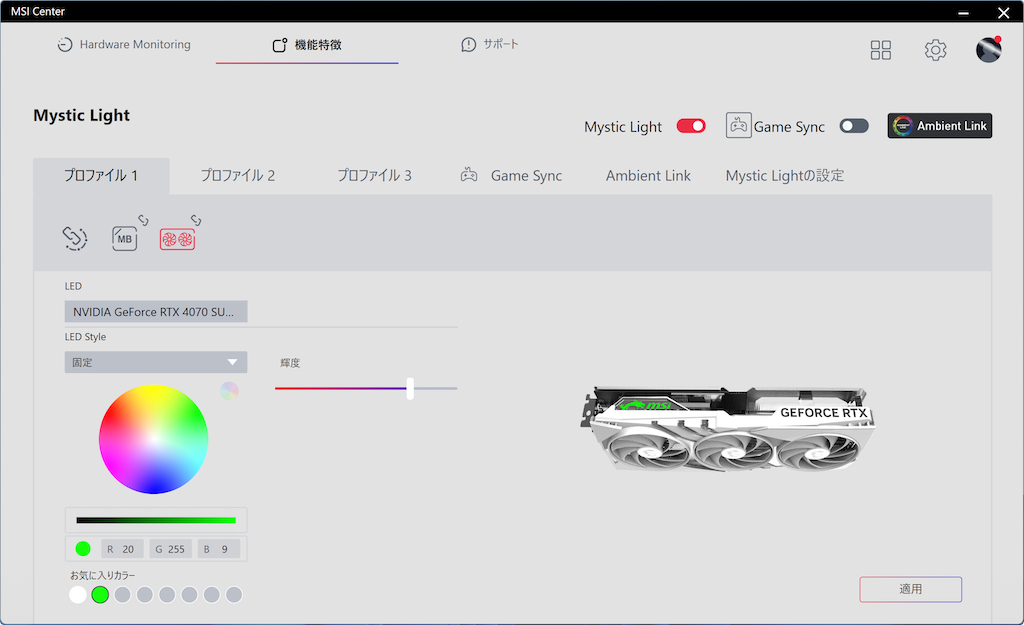Screen dimensions: 1024x625
Task: Click the R value field showing 20
Action: (122, 549)
